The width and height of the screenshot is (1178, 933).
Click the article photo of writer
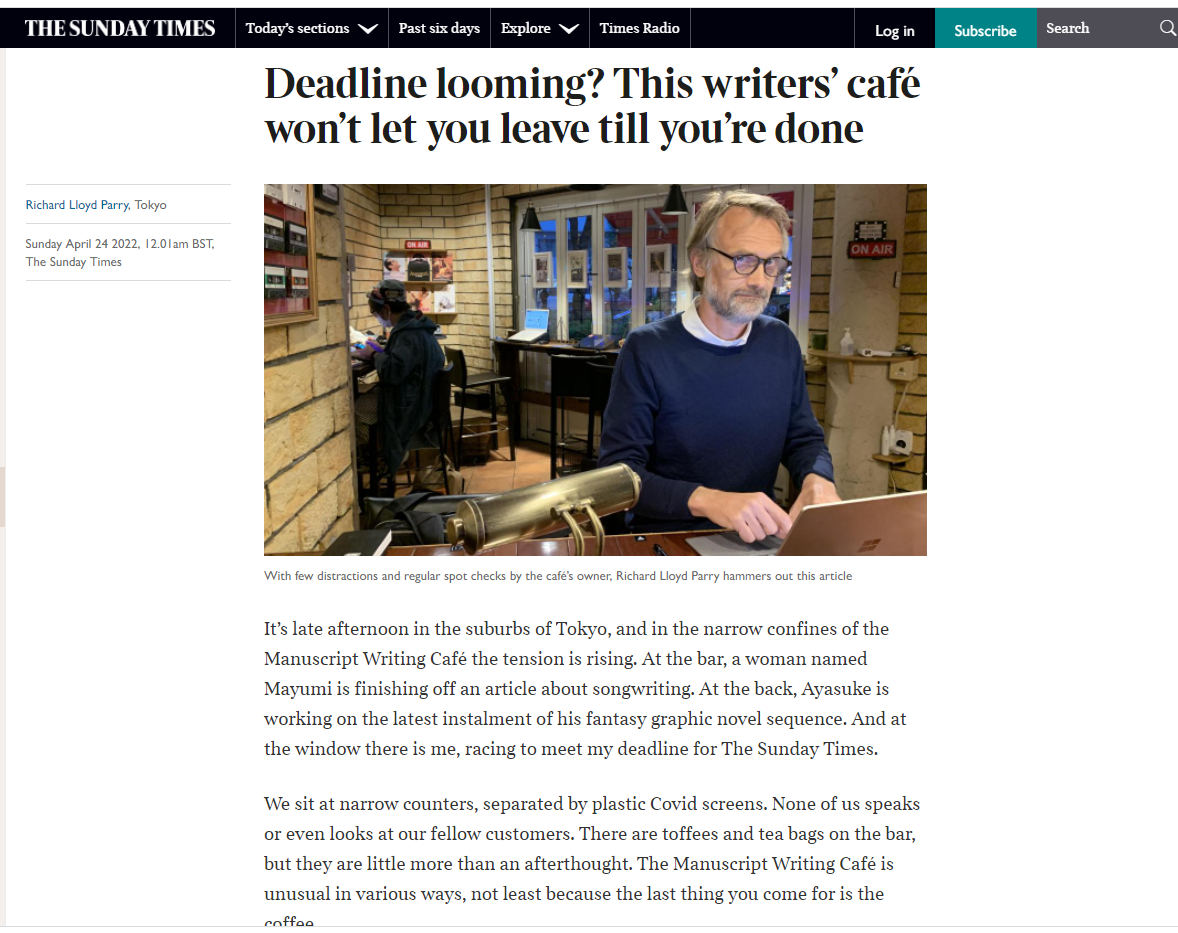(x=595, y=370)
